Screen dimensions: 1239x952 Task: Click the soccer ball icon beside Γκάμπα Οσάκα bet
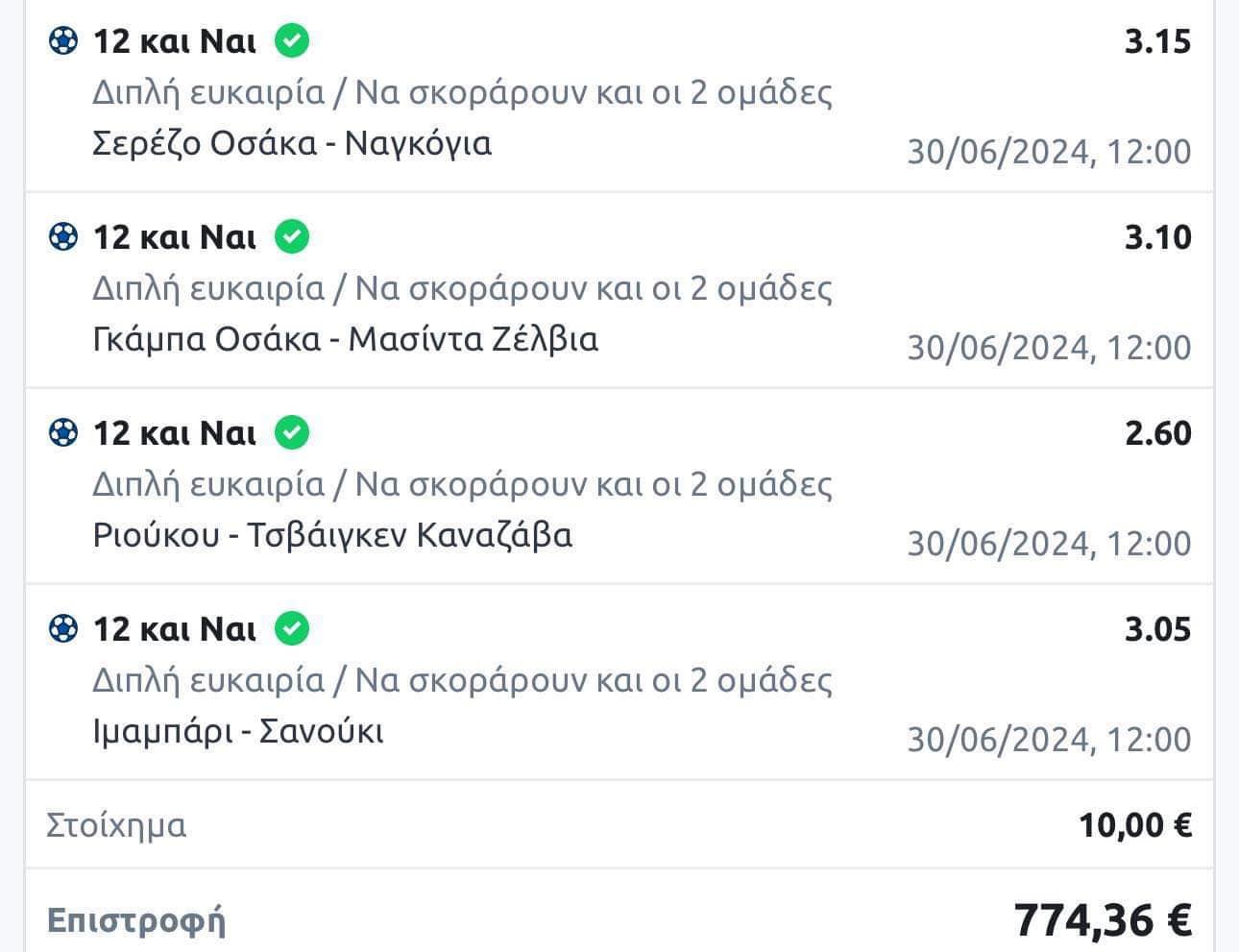tap(62, 236)
